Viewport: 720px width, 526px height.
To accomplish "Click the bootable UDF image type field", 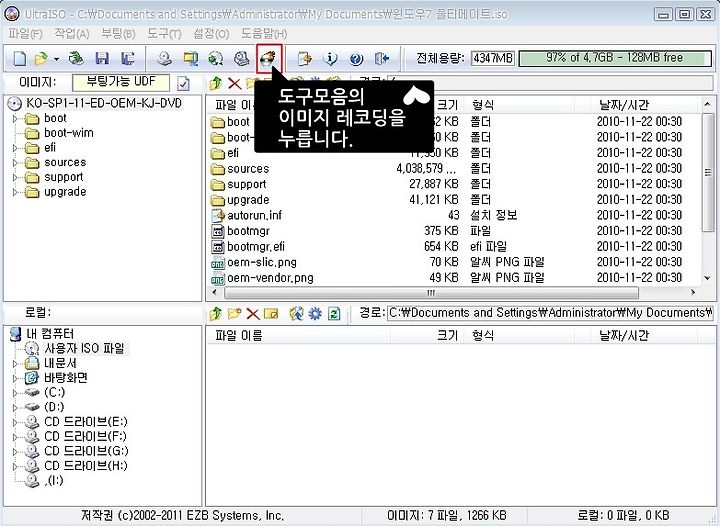I will click(121, 83).
